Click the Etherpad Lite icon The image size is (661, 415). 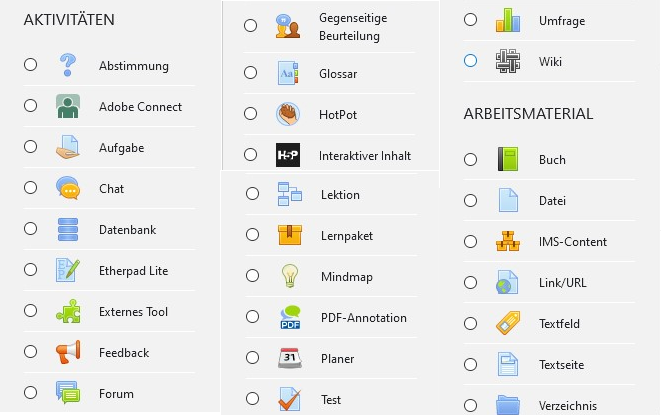coord(67,270)
